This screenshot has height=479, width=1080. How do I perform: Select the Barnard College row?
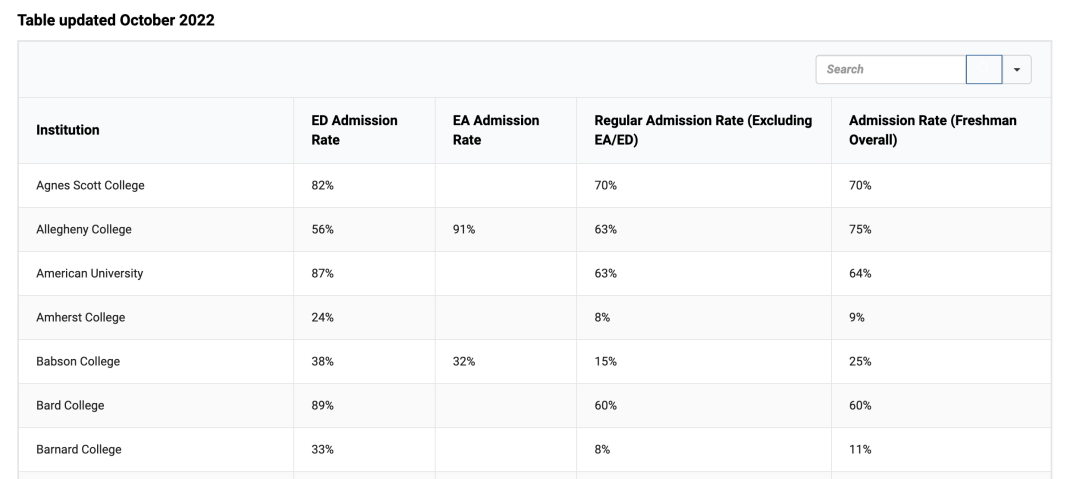coord(79,450)
